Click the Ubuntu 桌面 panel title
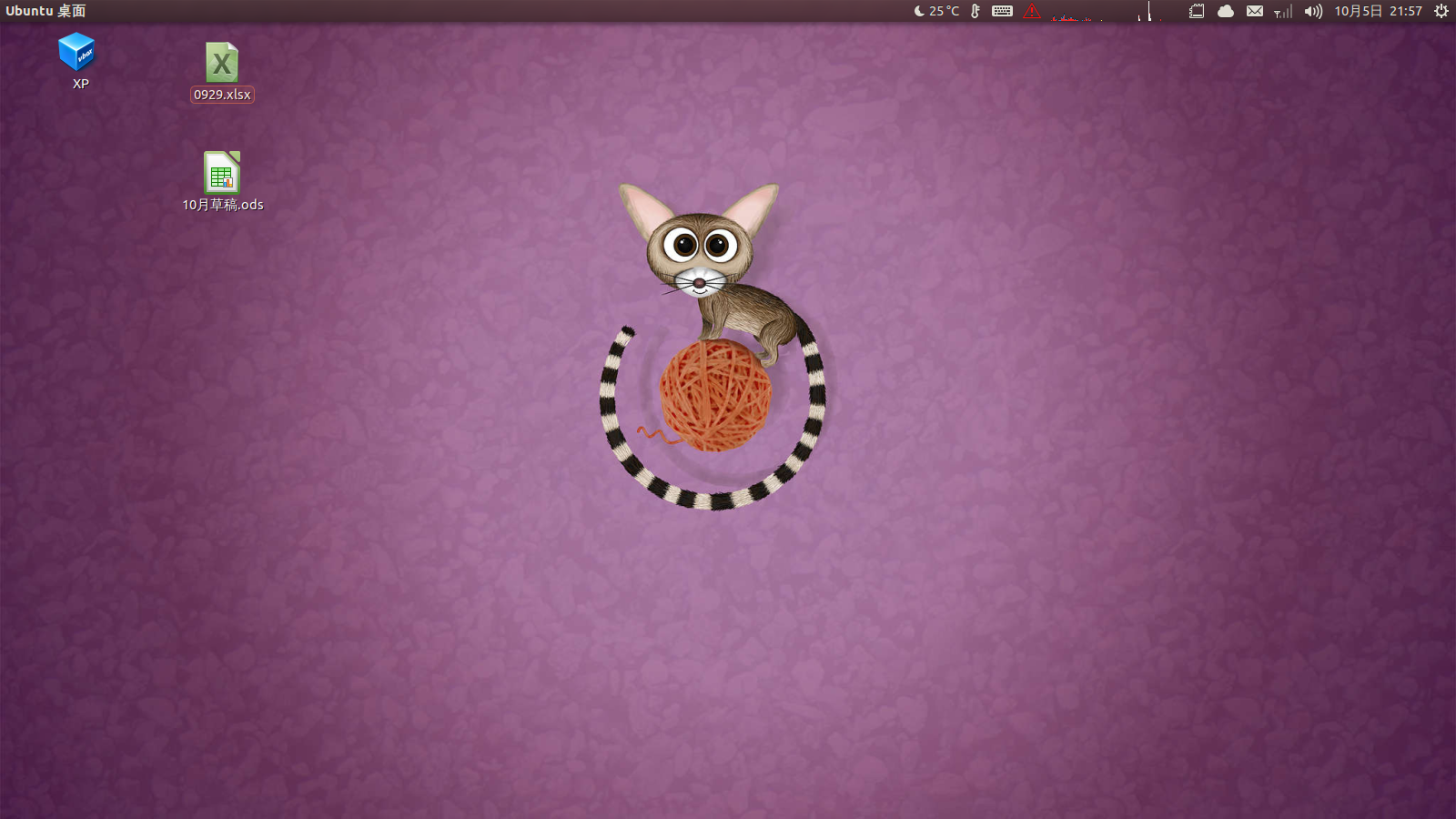Image resolution: width=1456 pixels, height=819 pixels. [45, 11]
